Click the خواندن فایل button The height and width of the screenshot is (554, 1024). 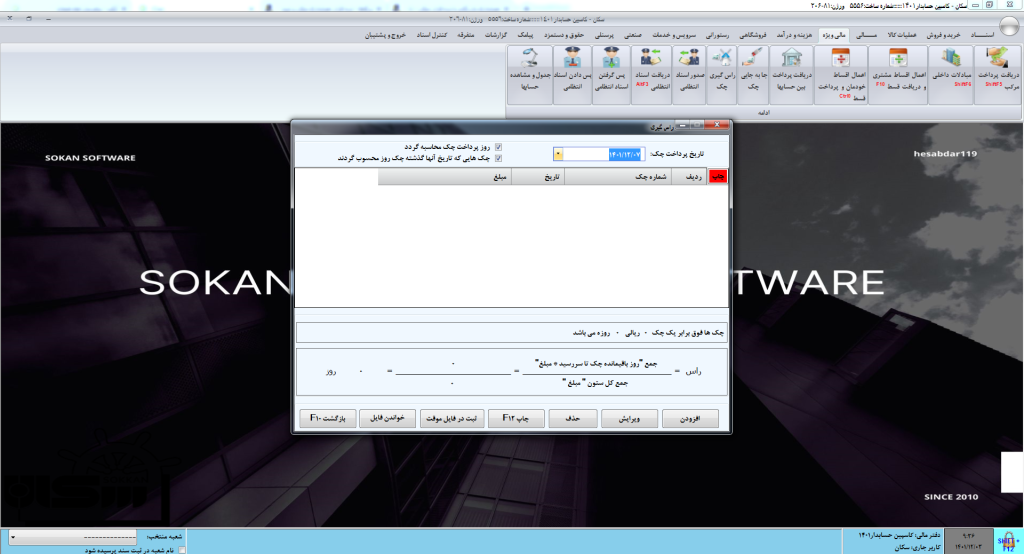[x=387, y=419]
